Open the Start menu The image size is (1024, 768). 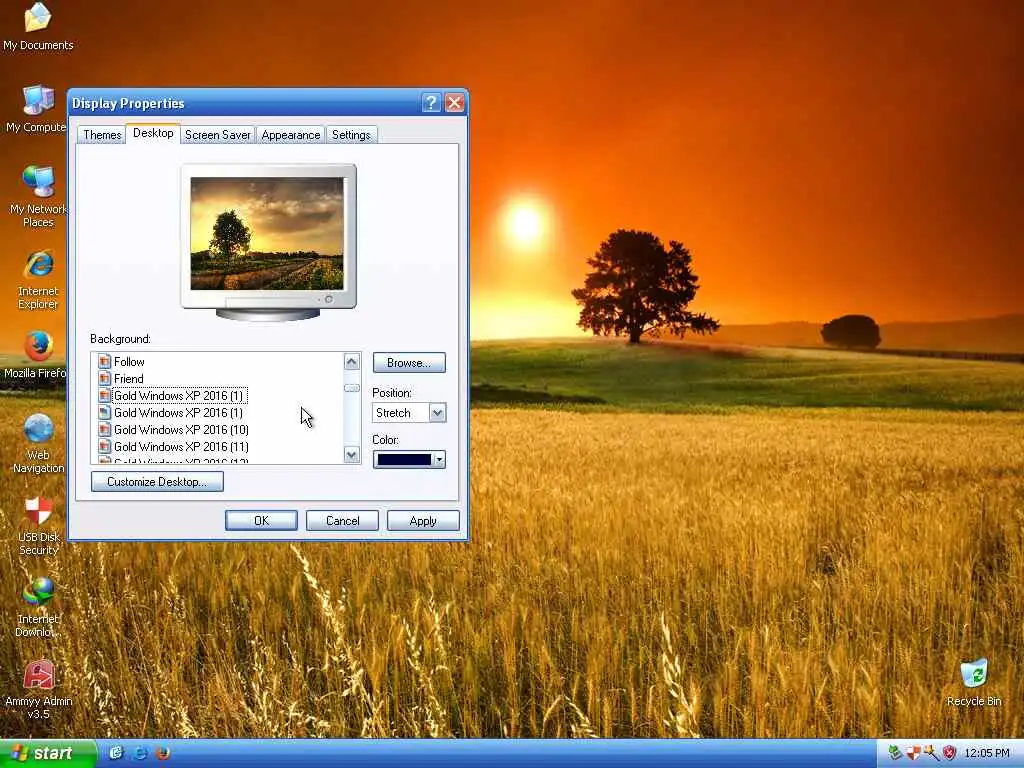point(48,753)
